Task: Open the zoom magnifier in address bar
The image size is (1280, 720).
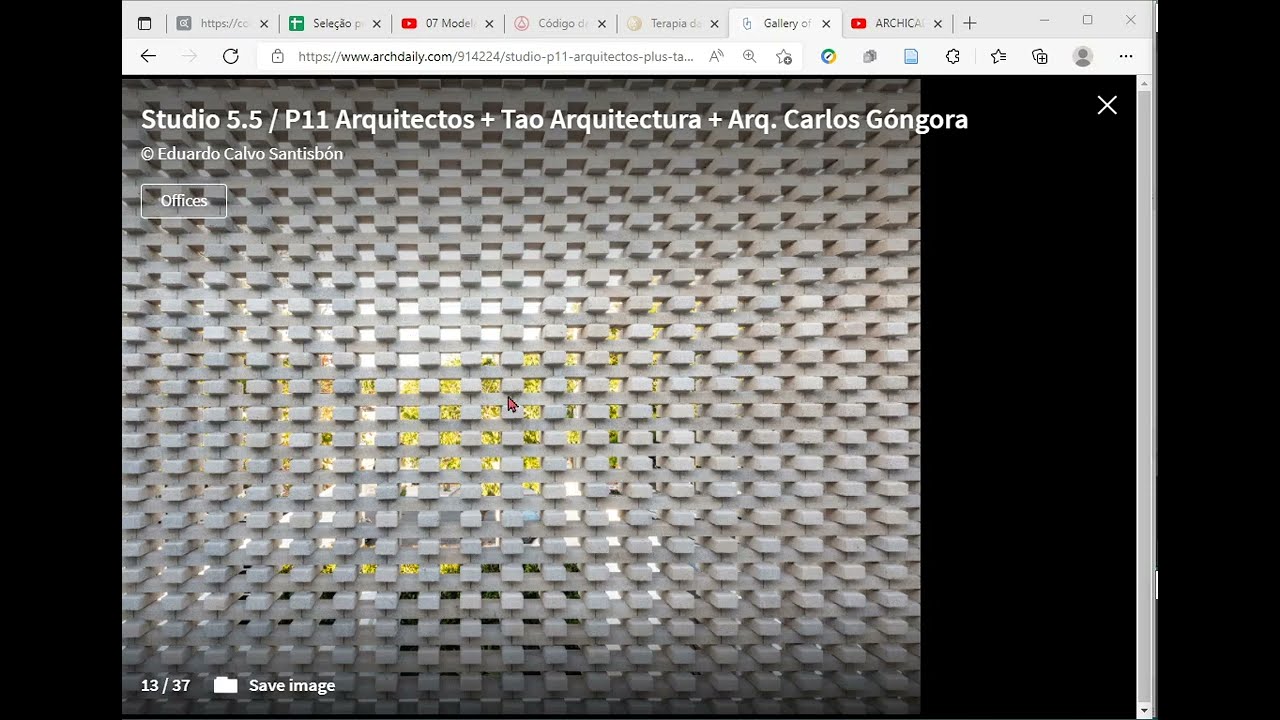Action: coord(750,57)
